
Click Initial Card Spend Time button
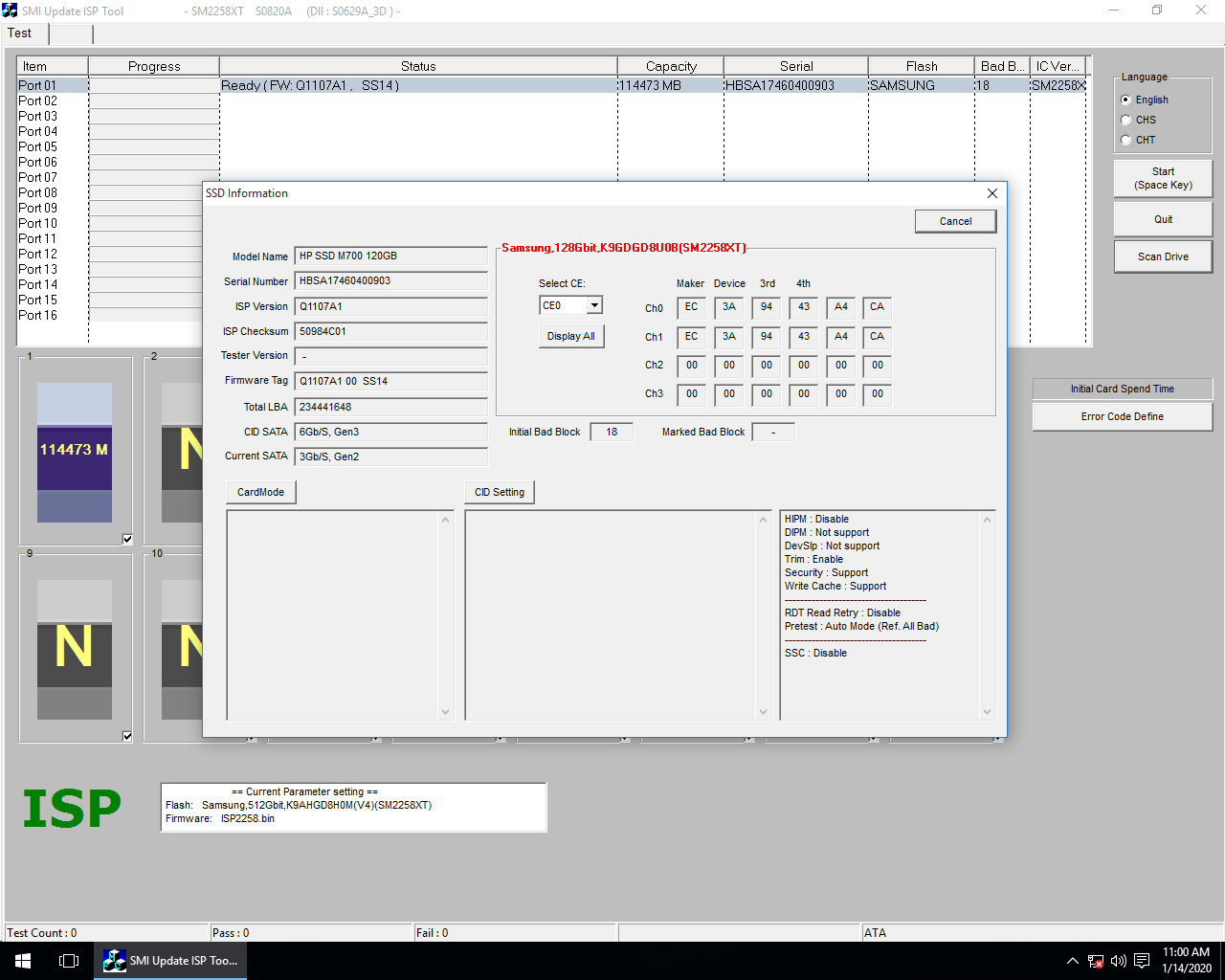(1122, 389)
